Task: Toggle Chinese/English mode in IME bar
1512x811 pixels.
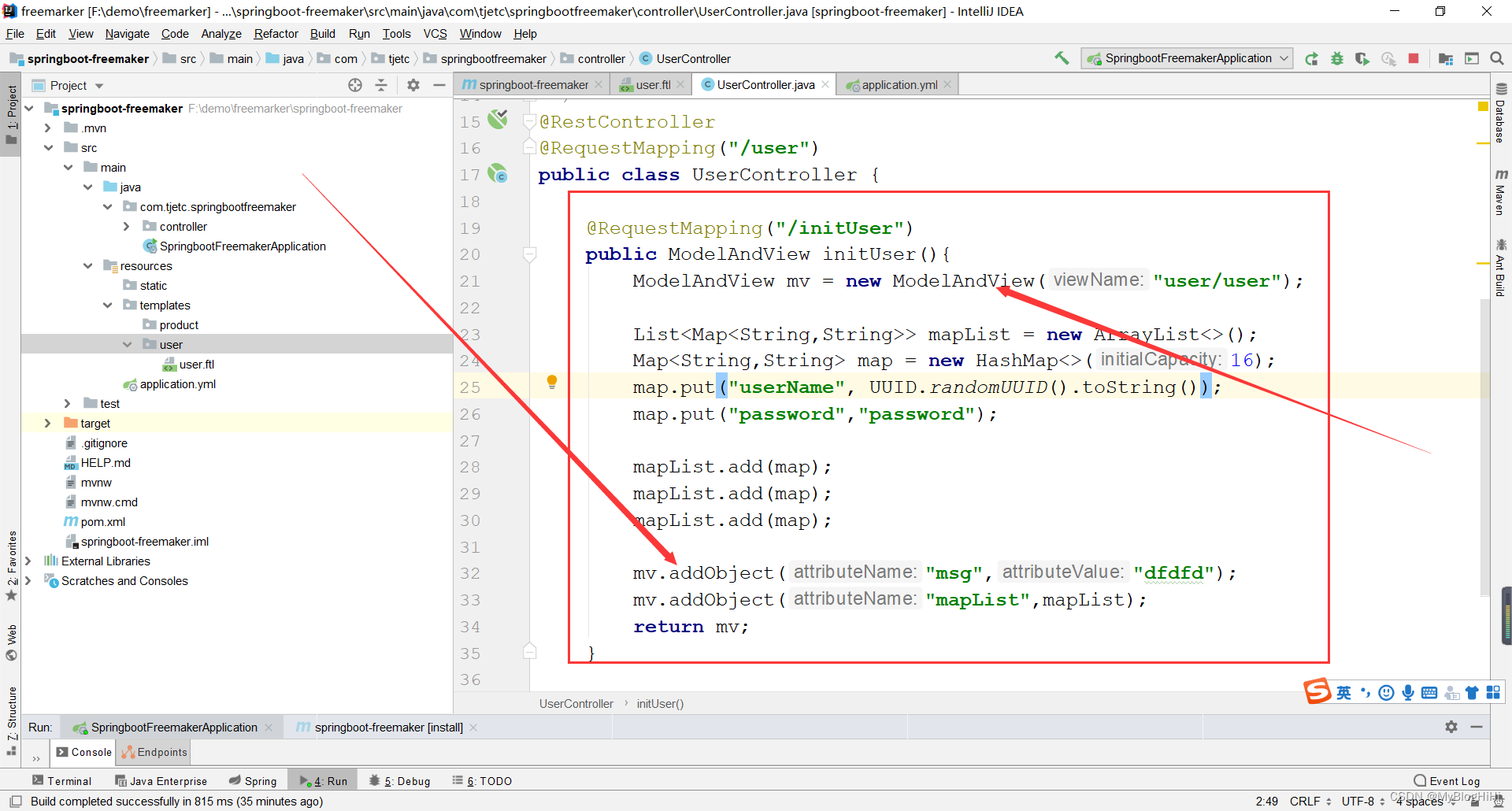Action: [1343, 693]
